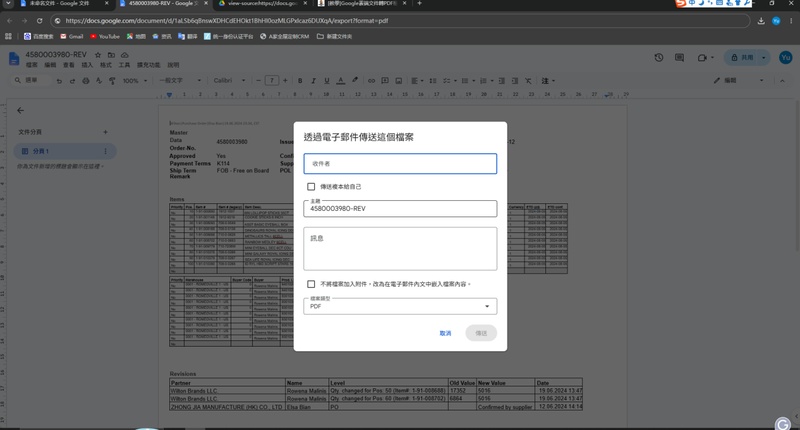Viewport: 800px width, 430px height.
Task: Open the View menu (查看)
Action: [x=68, y=65]
